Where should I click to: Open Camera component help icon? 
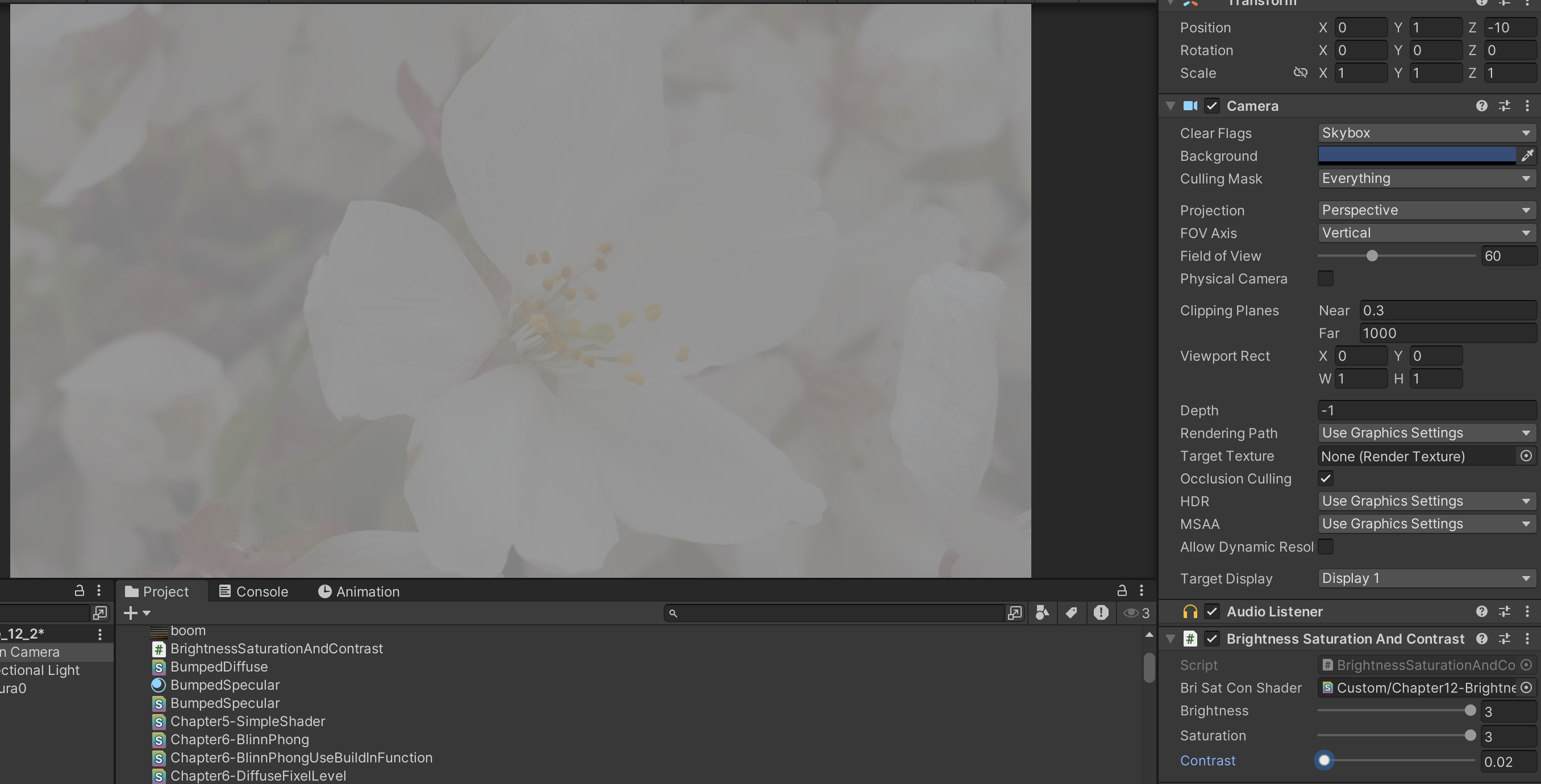coord(1481,106)
